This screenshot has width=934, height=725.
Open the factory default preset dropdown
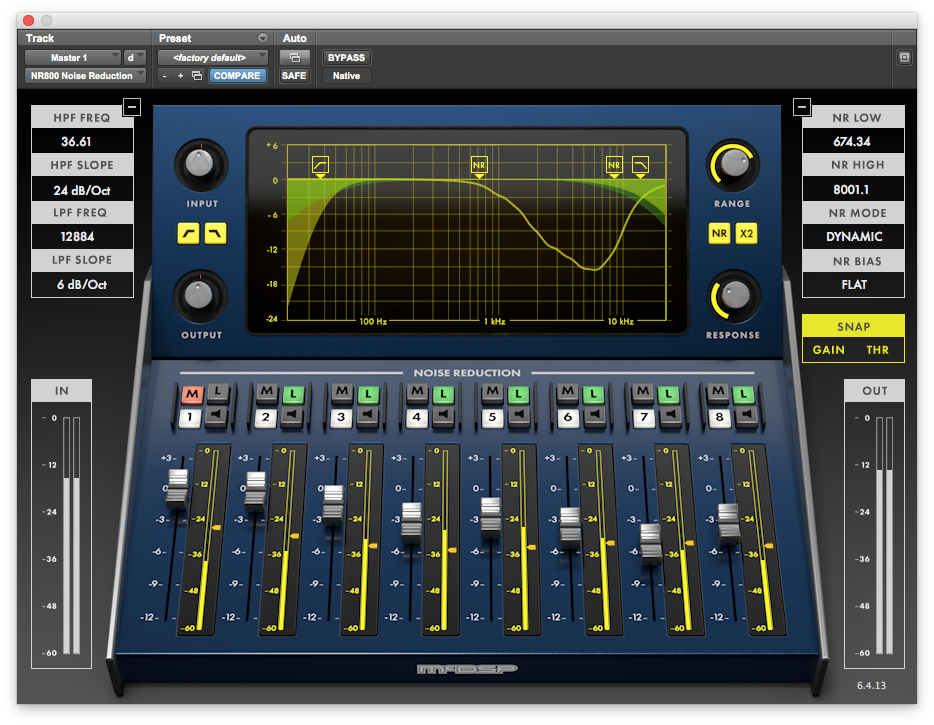(x=213, y=58)
